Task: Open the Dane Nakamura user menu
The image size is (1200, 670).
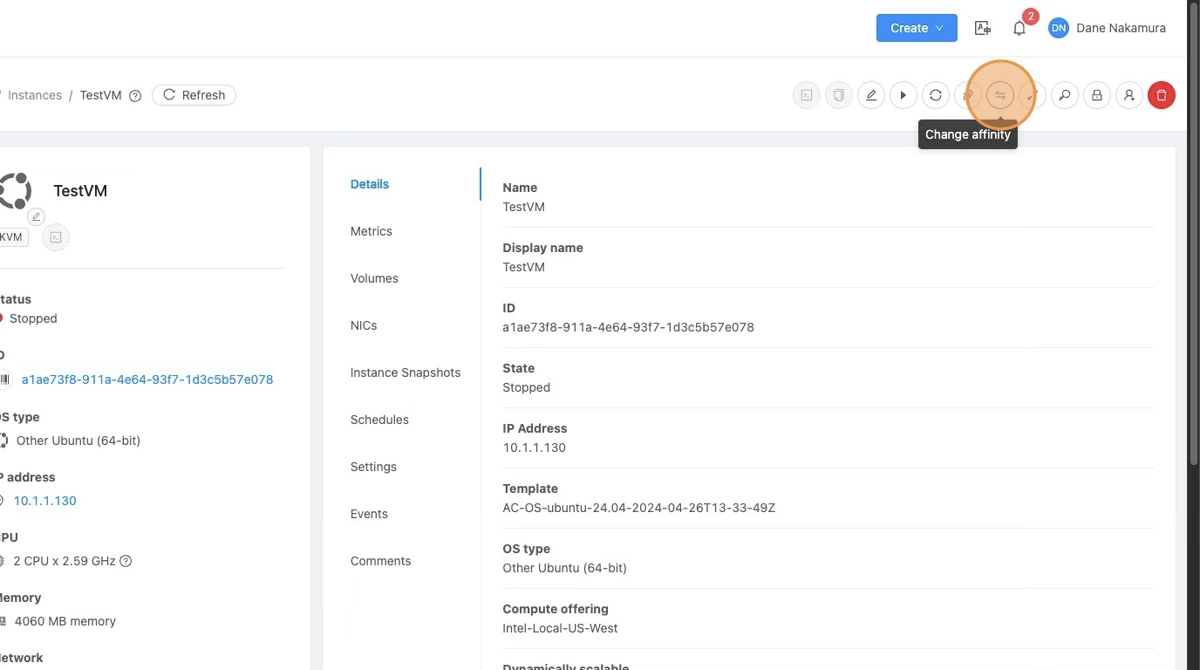Action: click(x=1107, y=28)
